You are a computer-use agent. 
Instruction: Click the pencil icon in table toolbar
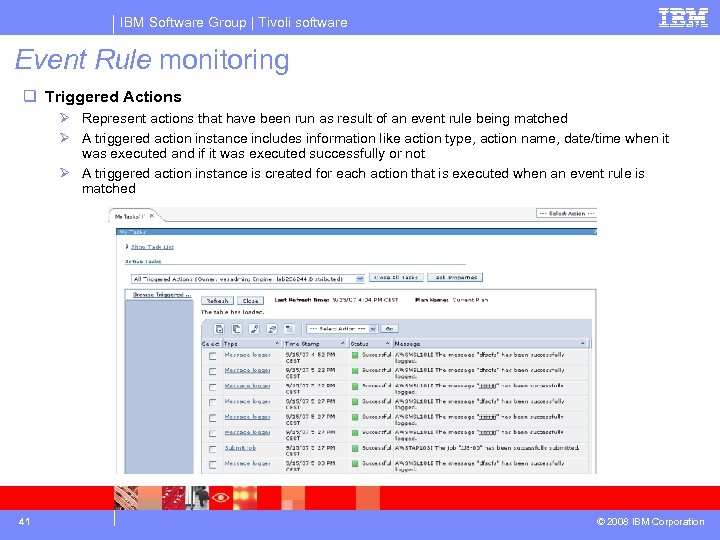[x=254, y=329]
